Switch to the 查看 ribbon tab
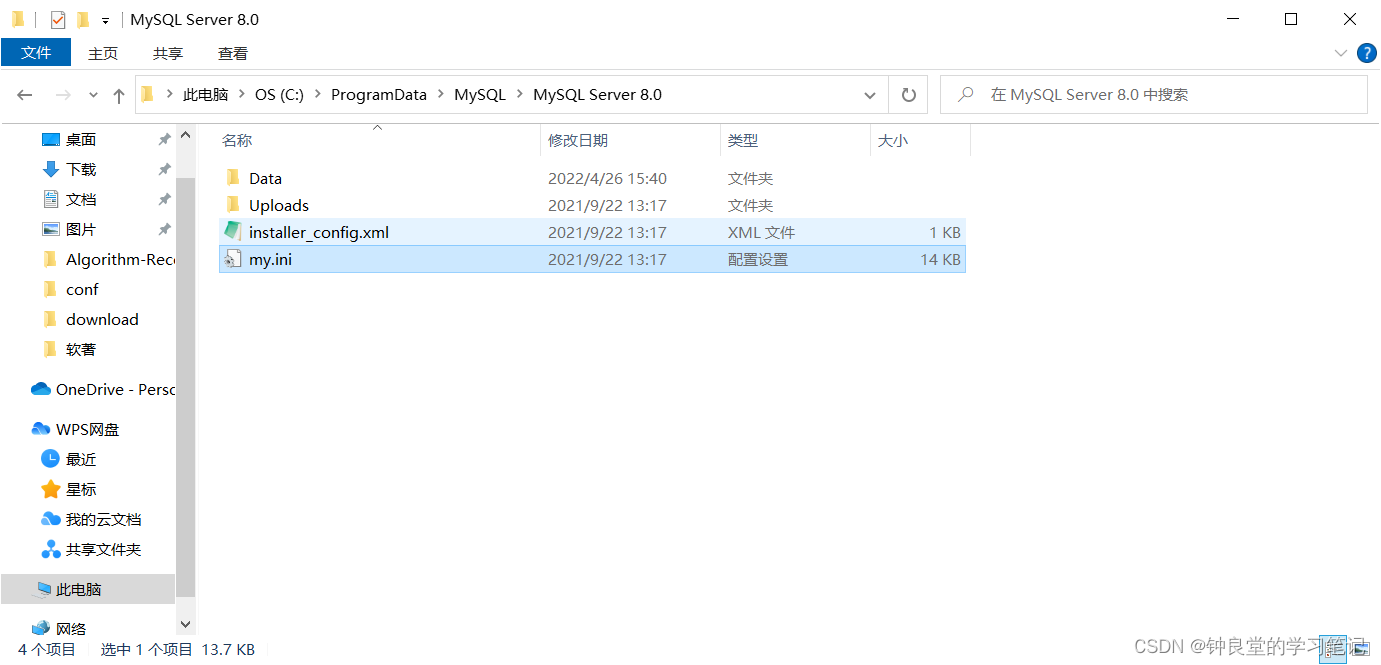The width and height of the screenshot is (1381, 665). (x=233, y=53)
